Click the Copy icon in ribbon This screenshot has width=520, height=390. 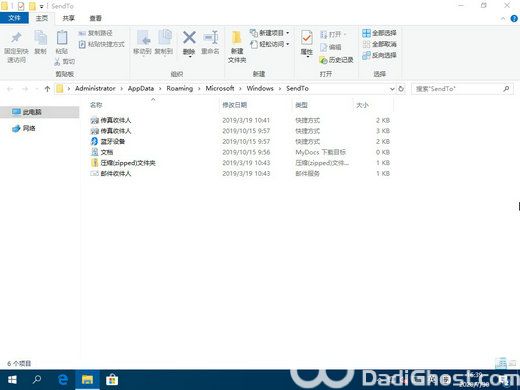[x=40, y=38]
